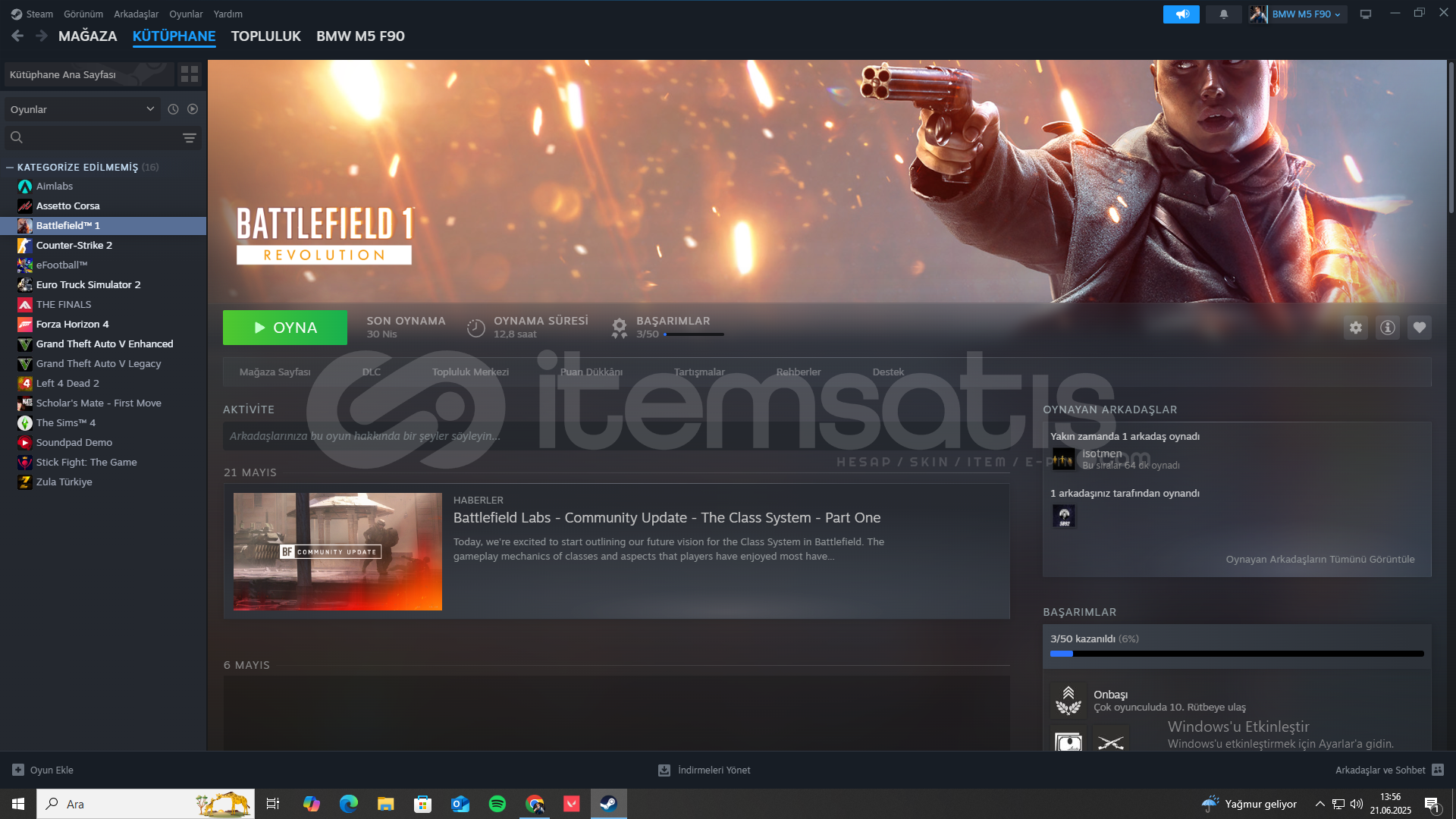Open File Explorer from the taskbar

pos(386,804)
